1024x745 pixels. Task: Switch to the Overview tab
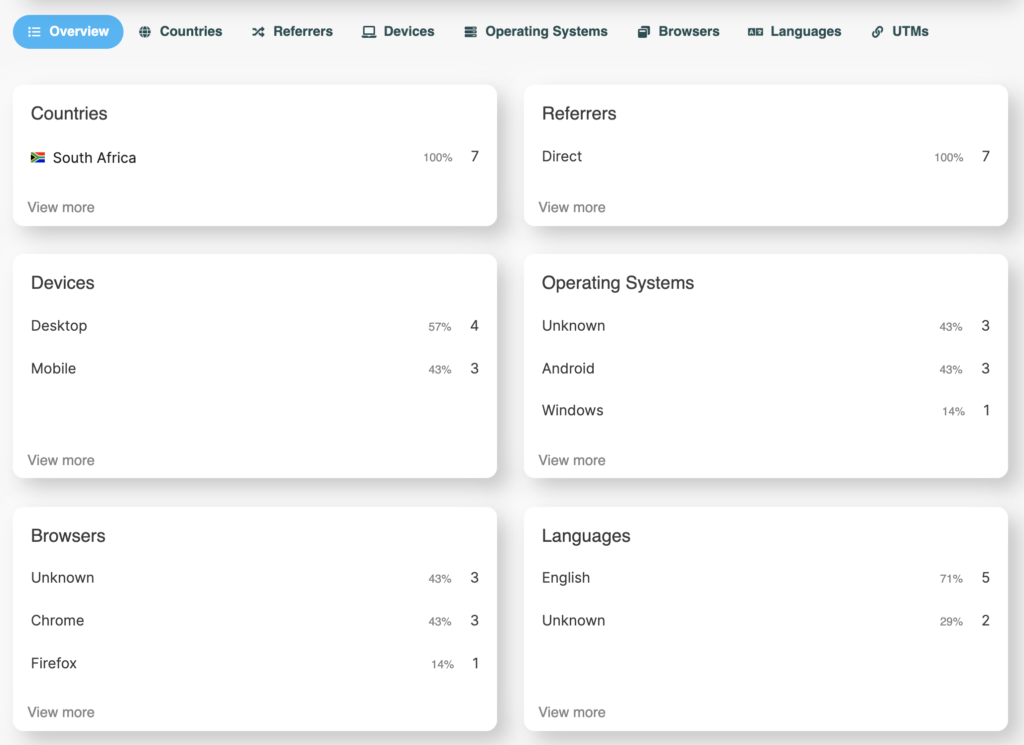pos(68,32)
